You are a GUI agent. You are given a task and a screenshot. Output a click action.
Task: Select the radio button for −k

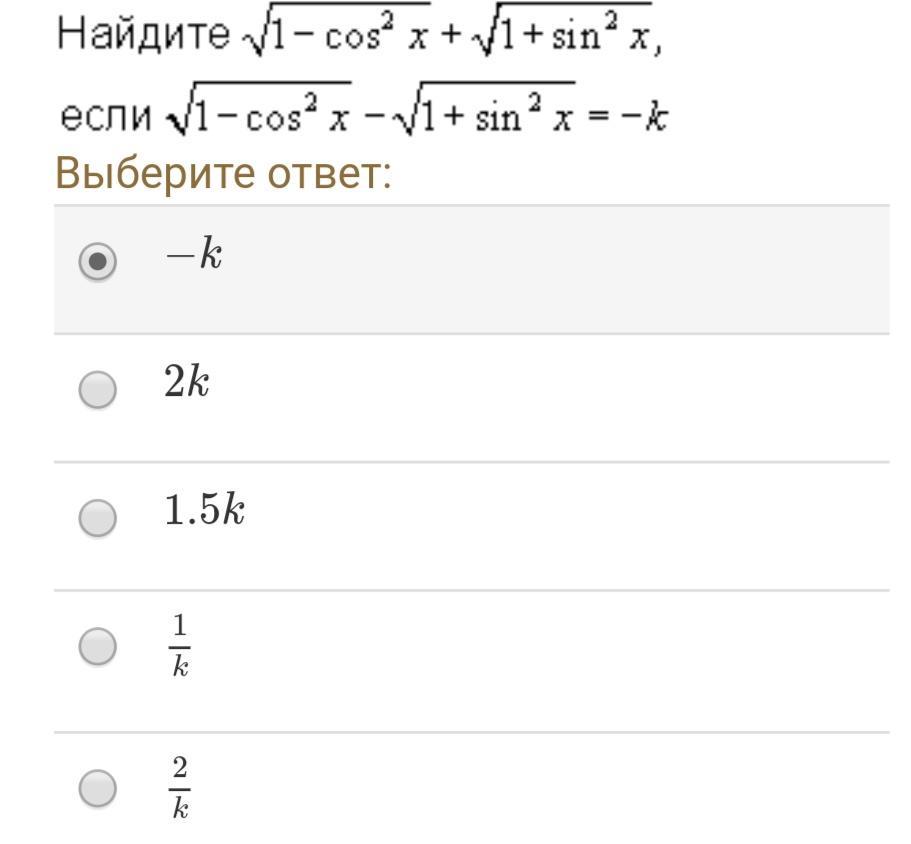click(97, 262)
